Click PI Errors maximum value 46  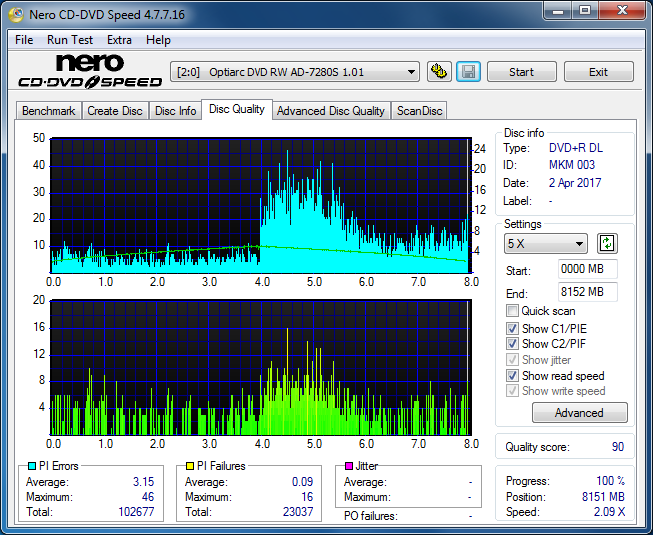(x=148, y=497)
